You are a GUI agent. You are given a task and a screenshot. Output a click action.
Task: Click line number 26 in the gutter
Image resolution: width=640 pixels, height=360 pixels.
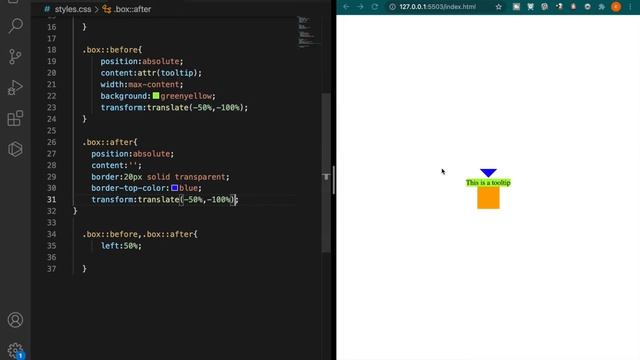pos(51,142)
